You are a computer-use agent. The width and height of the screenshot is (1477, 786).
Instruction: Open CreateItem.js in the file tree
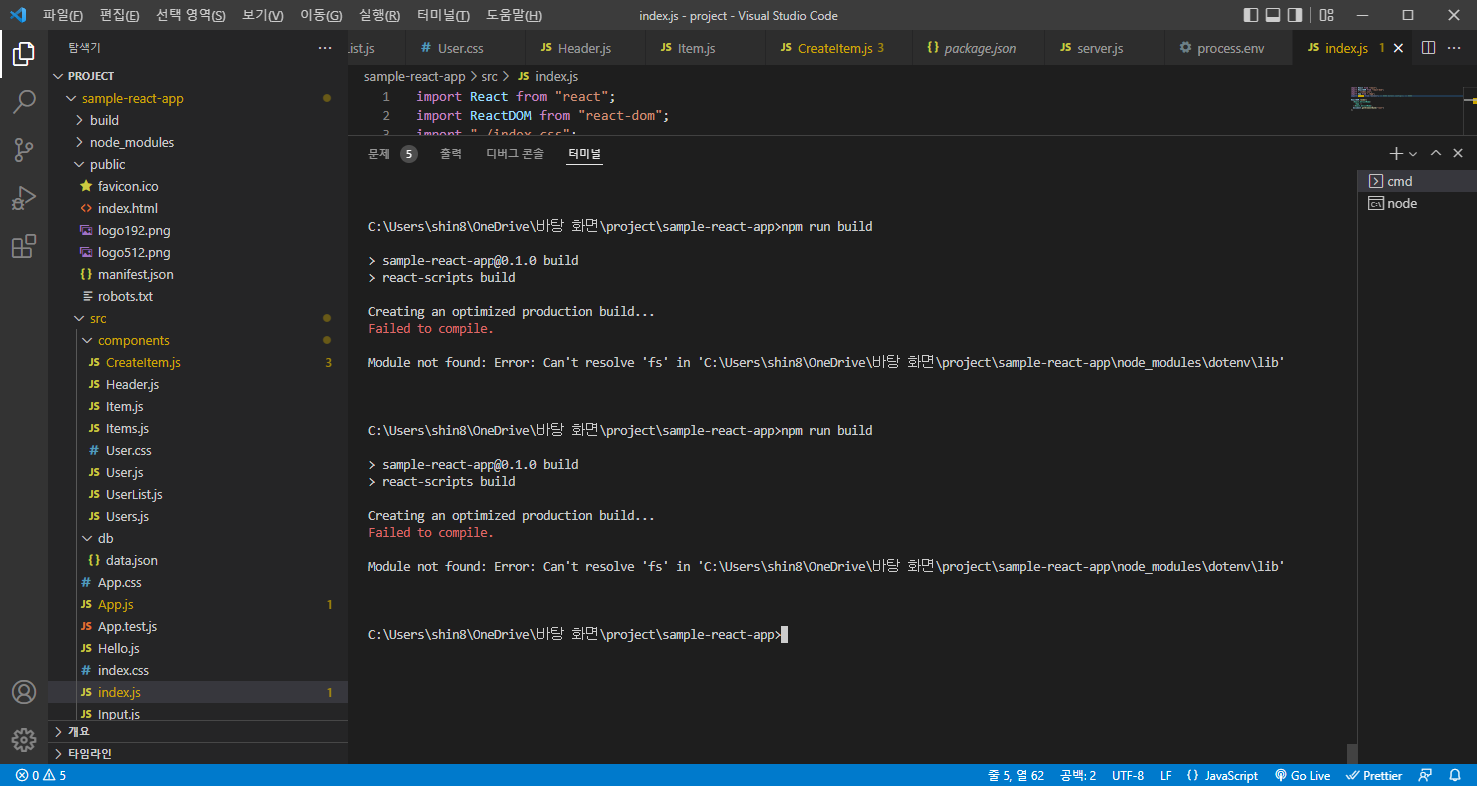point(198,362)
